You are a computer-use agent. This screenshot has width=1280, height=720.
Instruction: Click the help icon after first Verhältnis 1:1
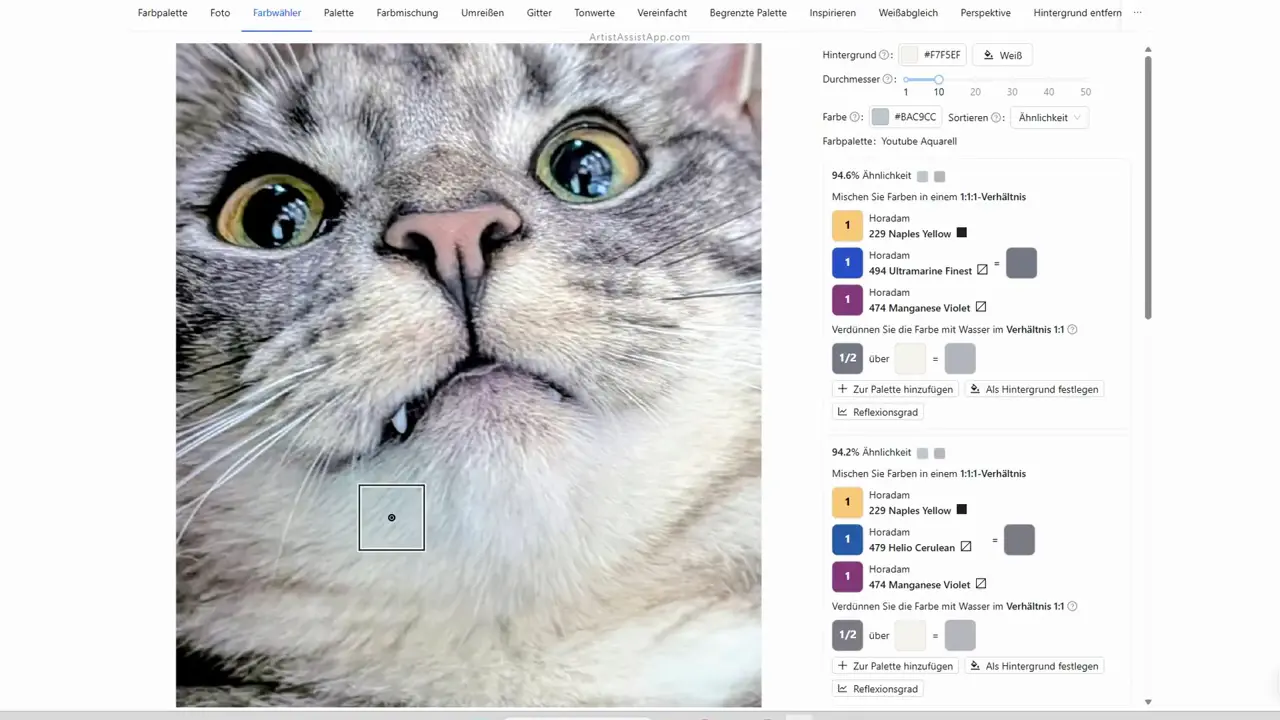point(1072,330)
